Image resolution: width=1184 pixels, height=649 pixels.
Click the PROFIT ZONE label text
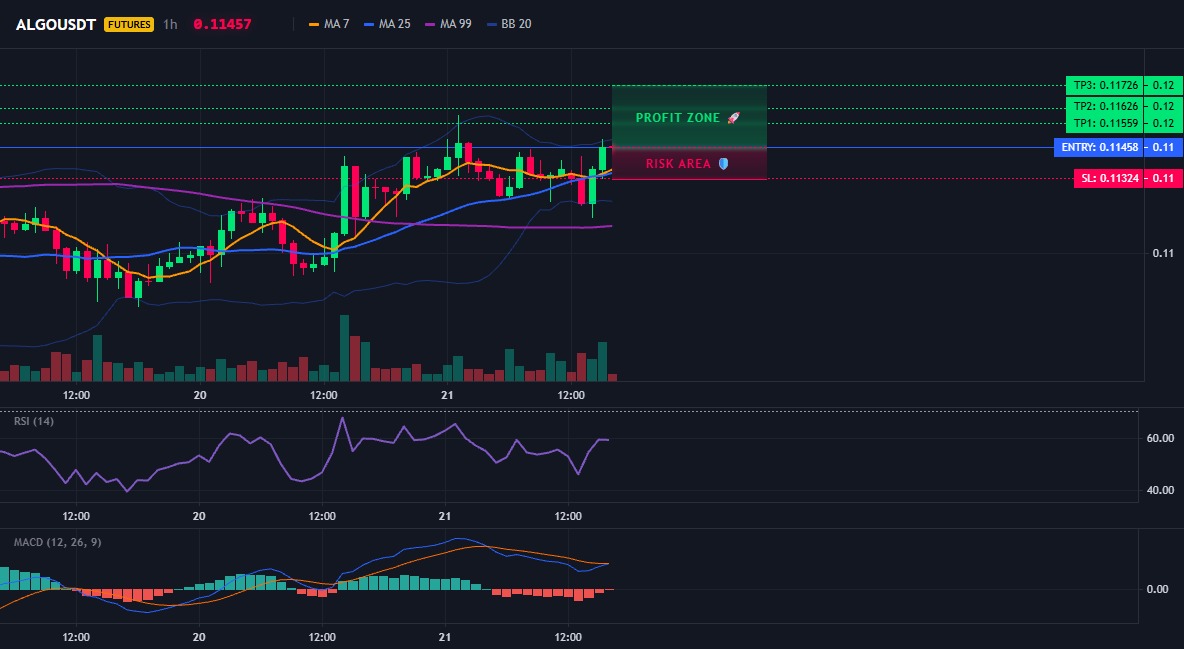(678, 118)
